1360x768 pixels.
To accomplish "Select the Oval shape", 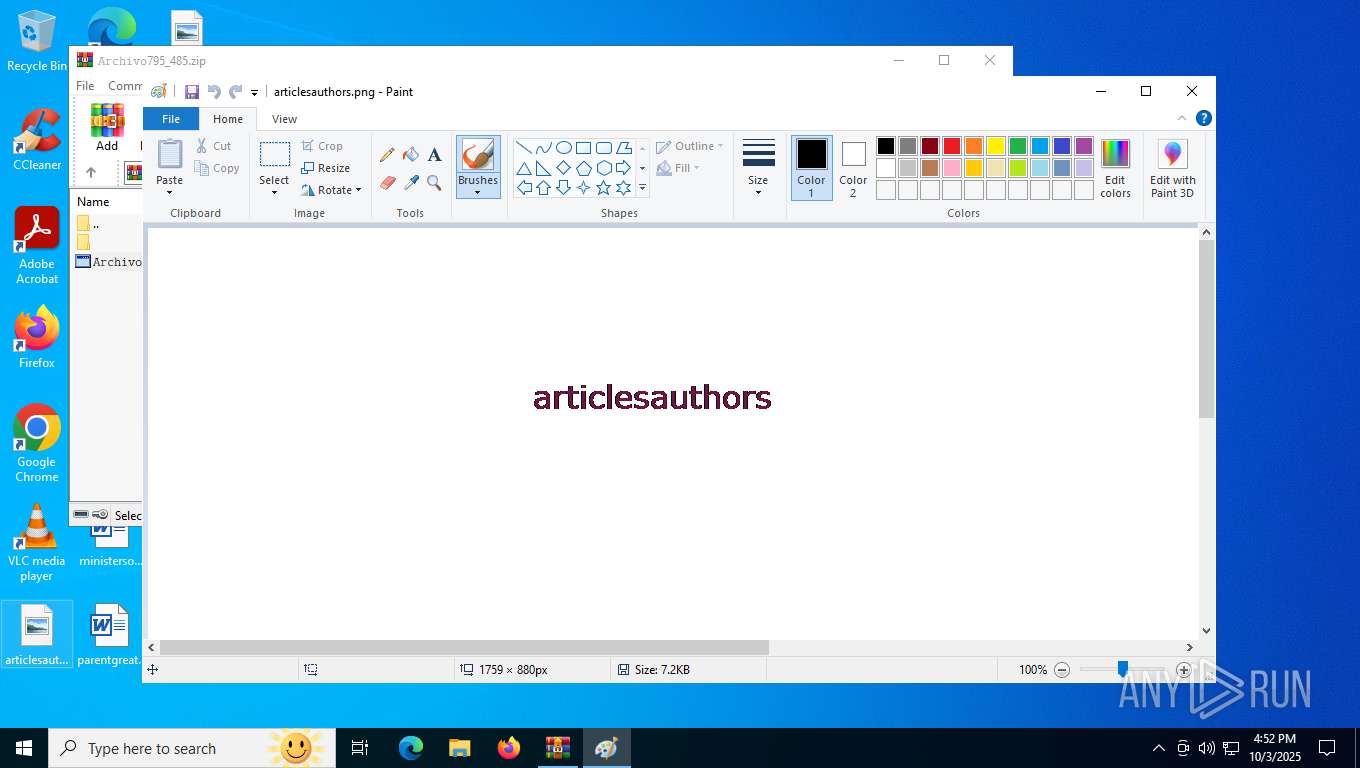I will (x=564, y=147).
